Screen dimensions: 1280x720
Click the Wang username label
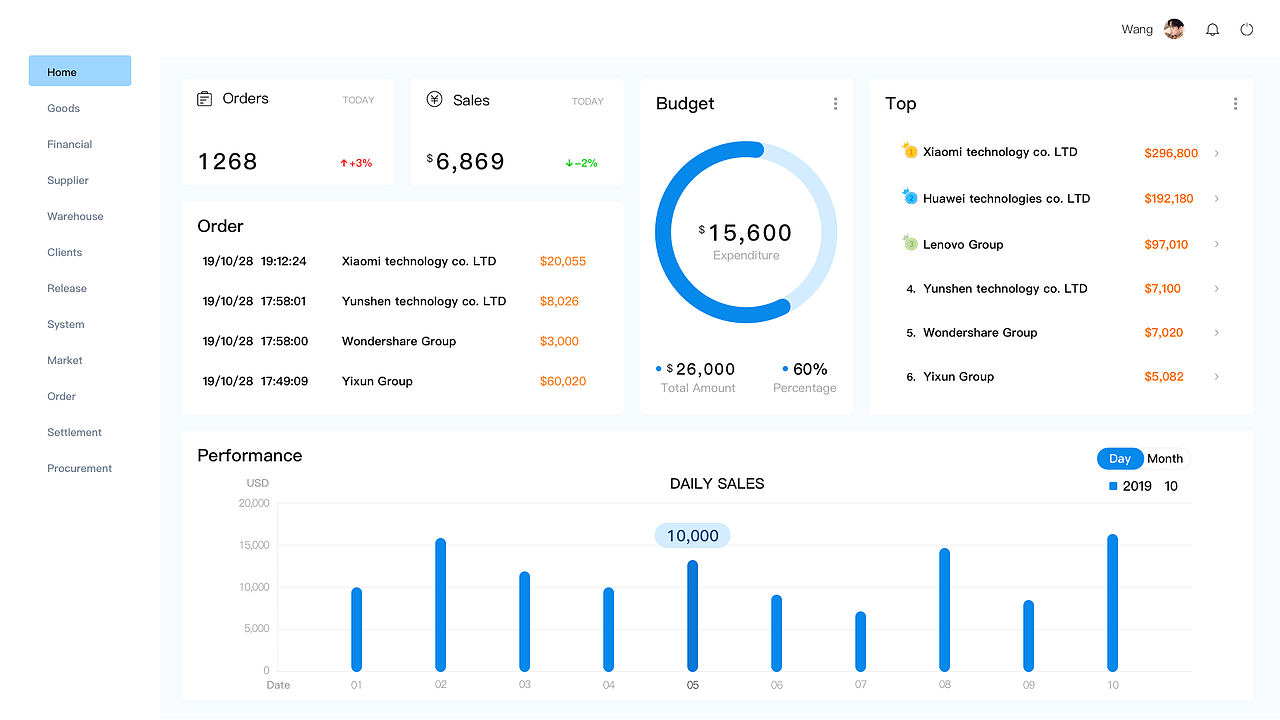(1137, 30)
